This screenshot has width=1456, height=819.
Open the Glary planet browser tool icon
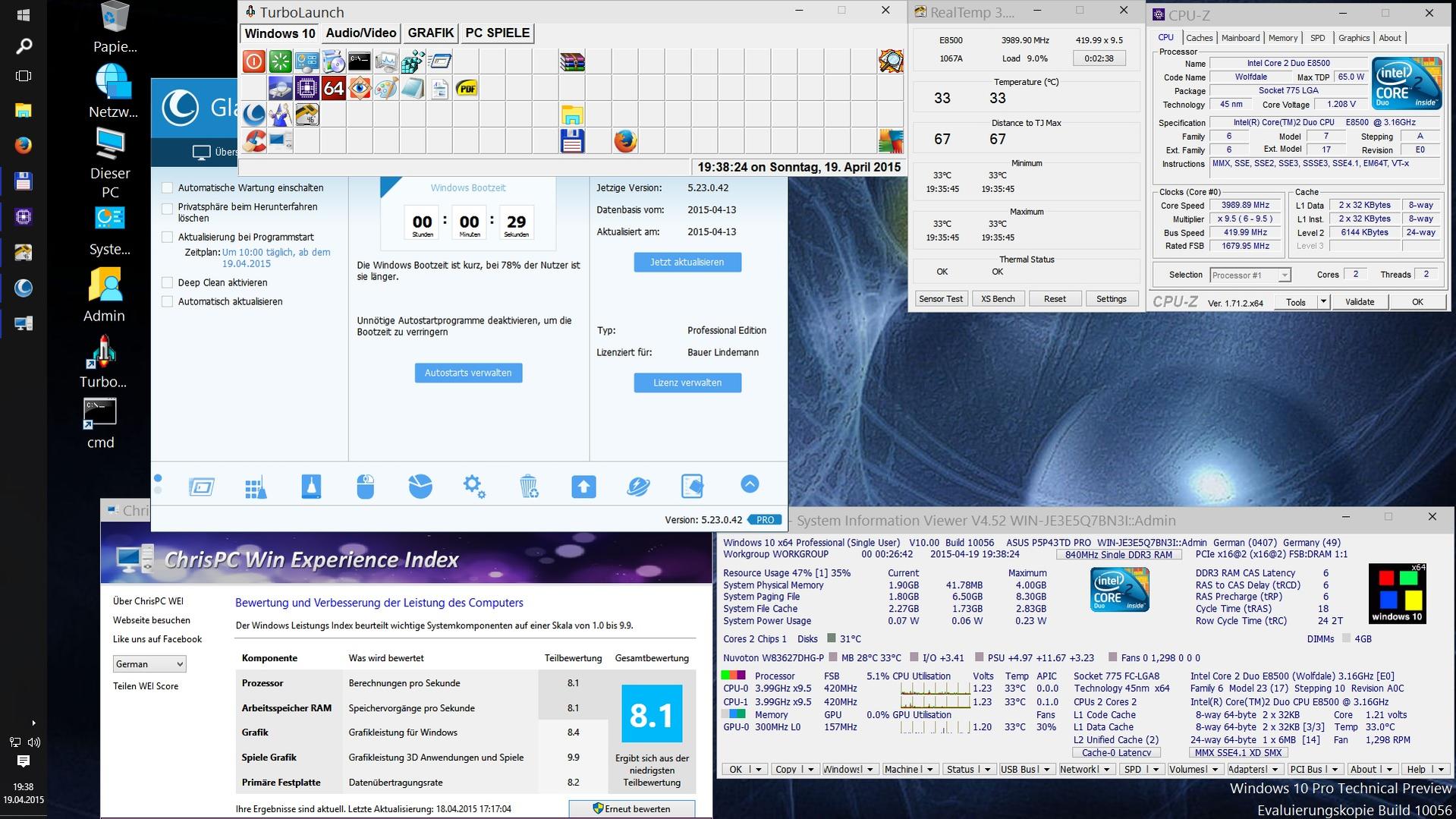[638, 487]
